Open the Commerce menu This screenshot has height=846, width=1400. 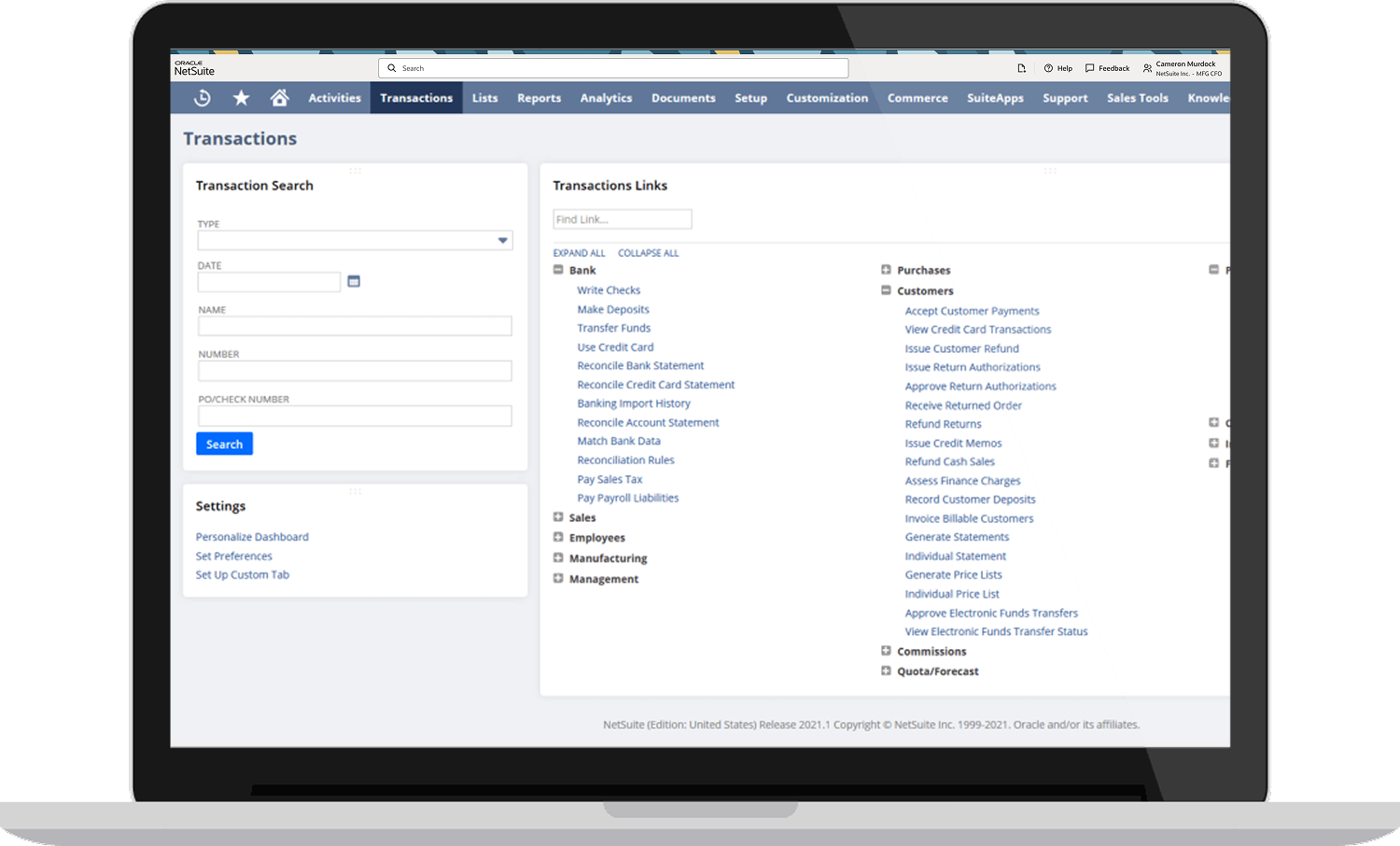coord(917,98)
